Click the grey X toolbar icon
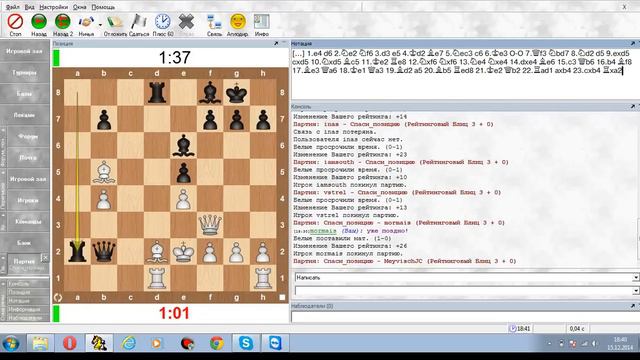Image resolution: width=640 pixels, height=360 pixels. coord(186,22)
